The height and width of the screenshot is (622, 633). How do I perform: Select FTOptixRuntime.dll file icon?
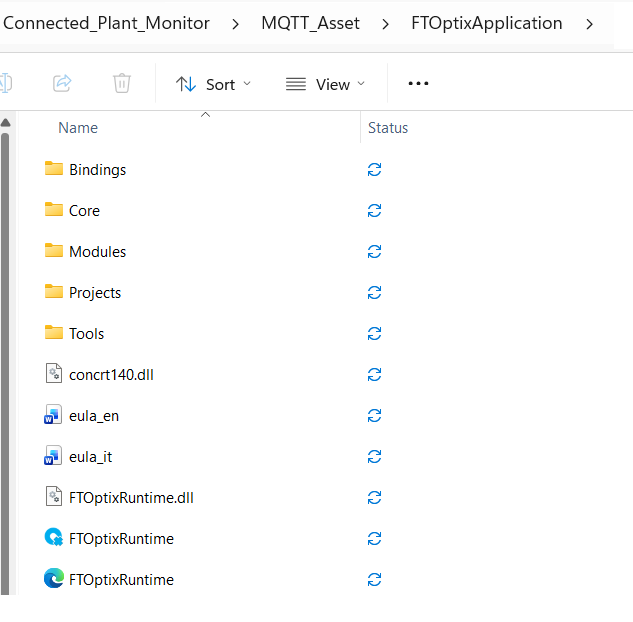point(54,496)
